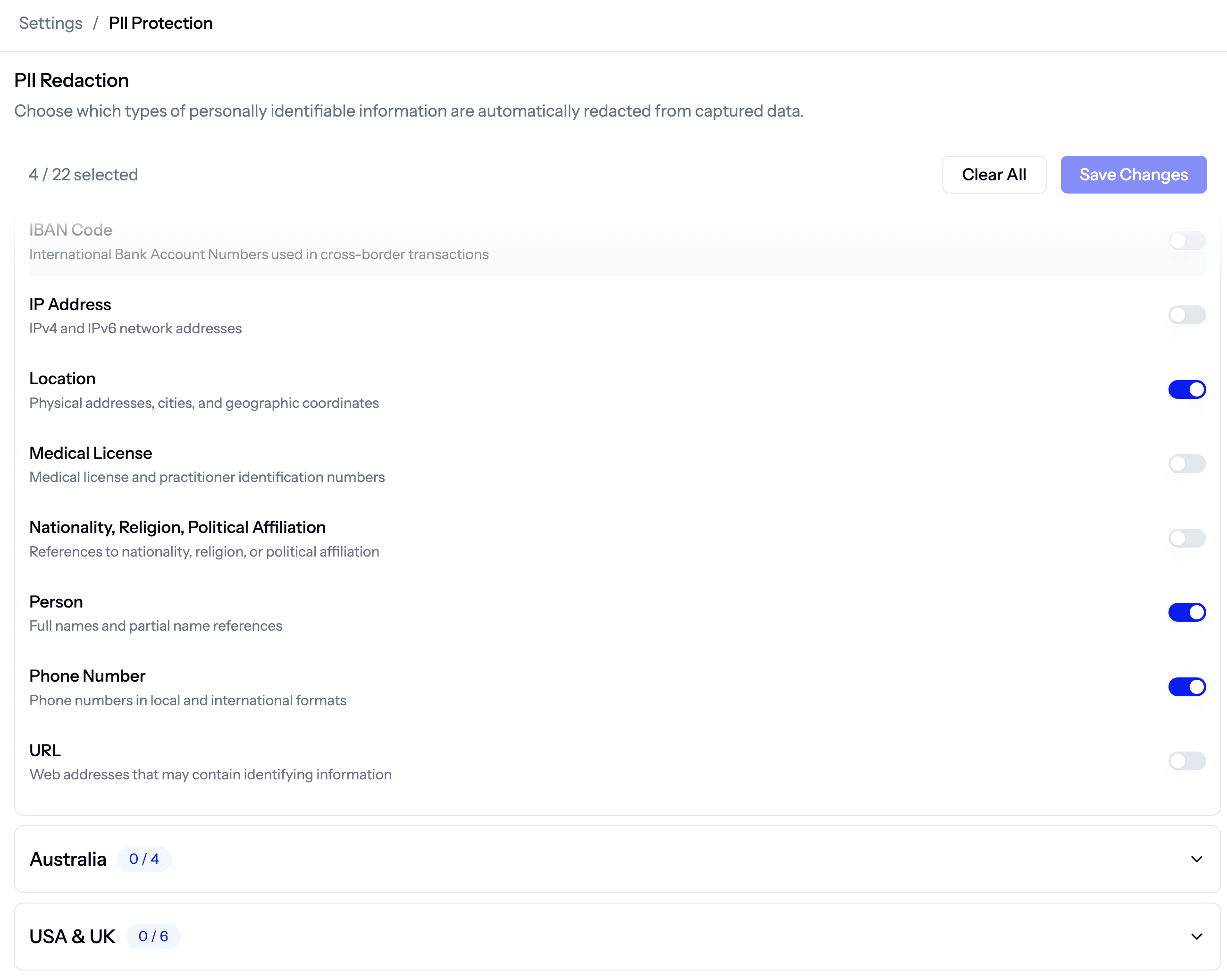Click the Clear All button

point(994,174)
